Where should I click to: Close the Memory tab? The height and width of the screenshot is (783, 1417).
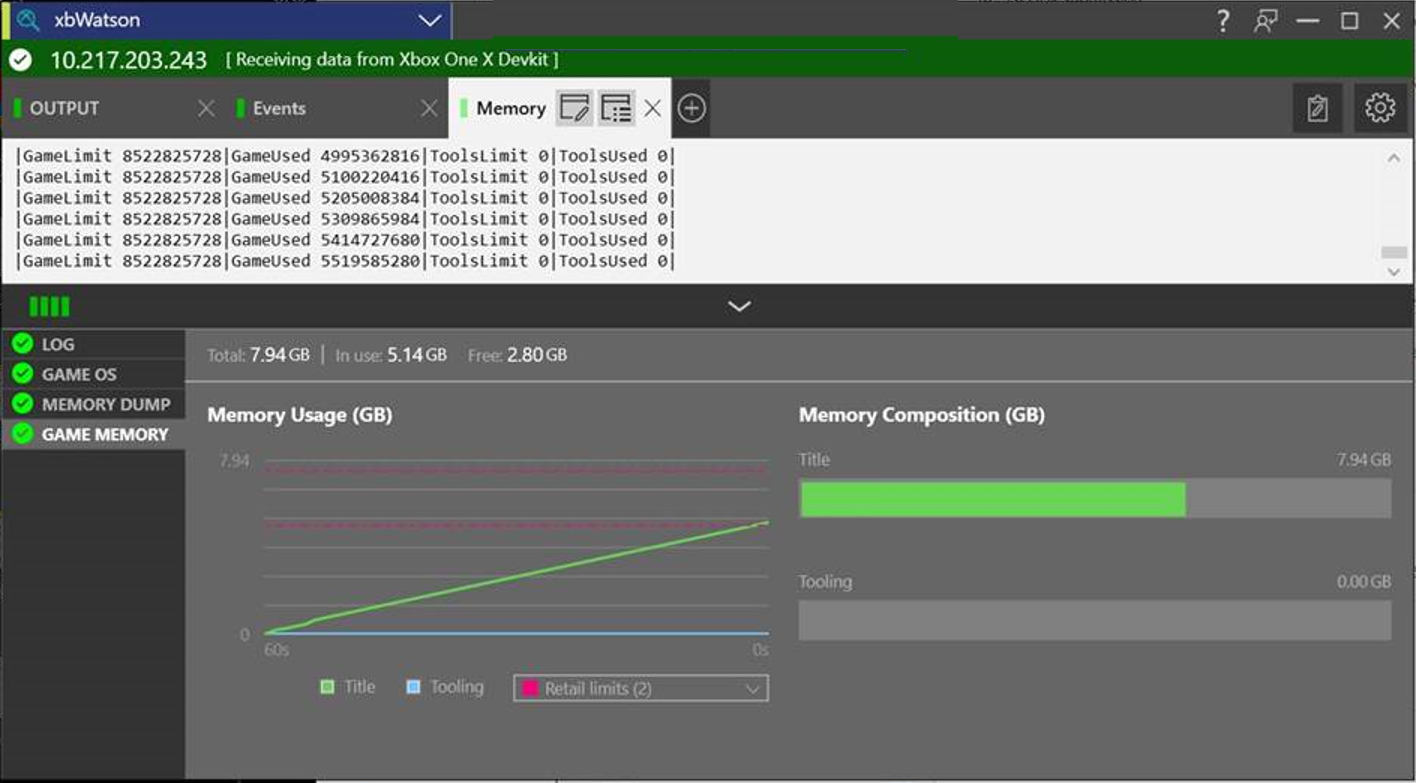coord(652,108)
